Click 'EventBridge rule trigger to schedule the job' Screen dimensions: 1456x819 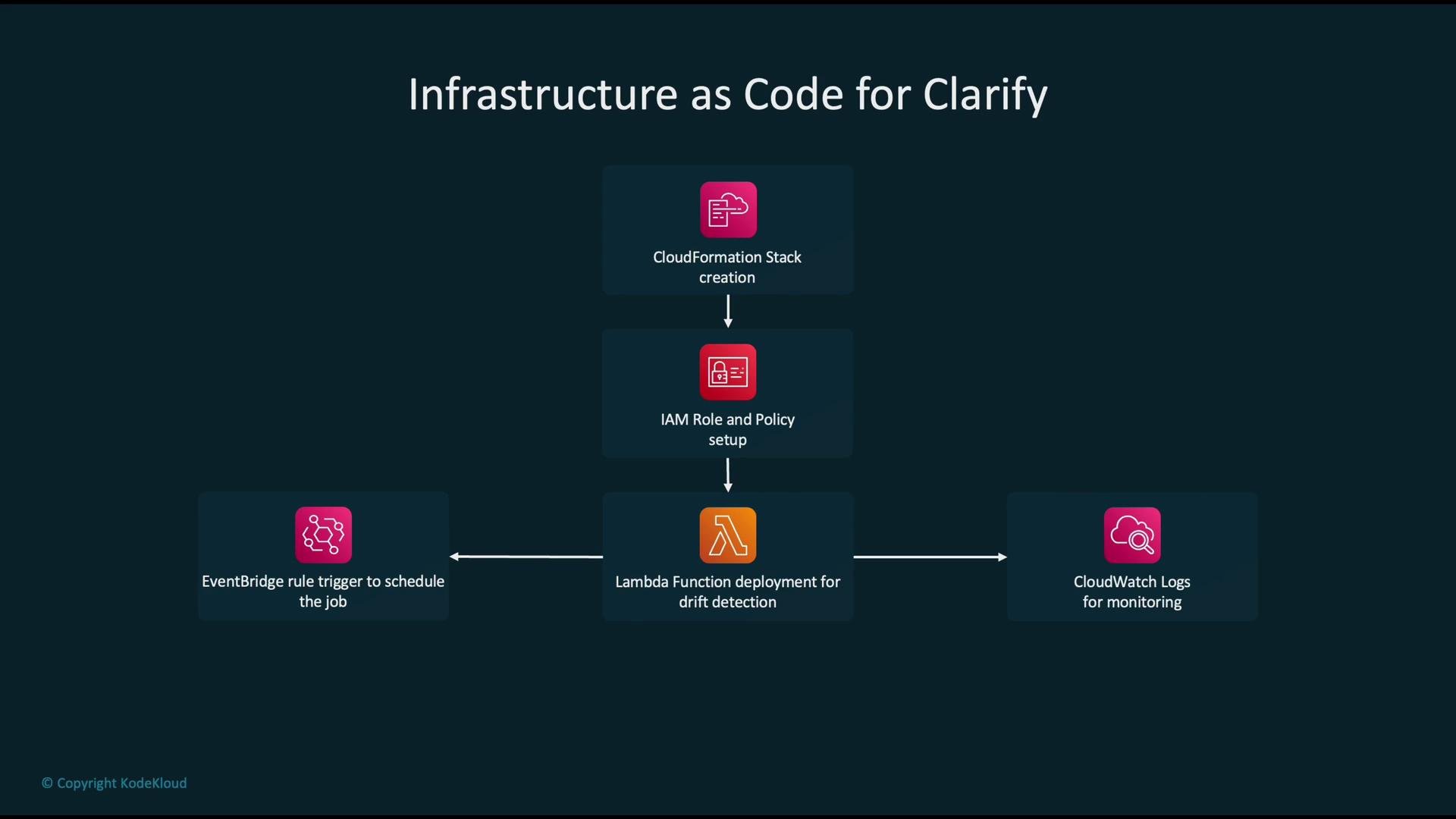[323, 591]
